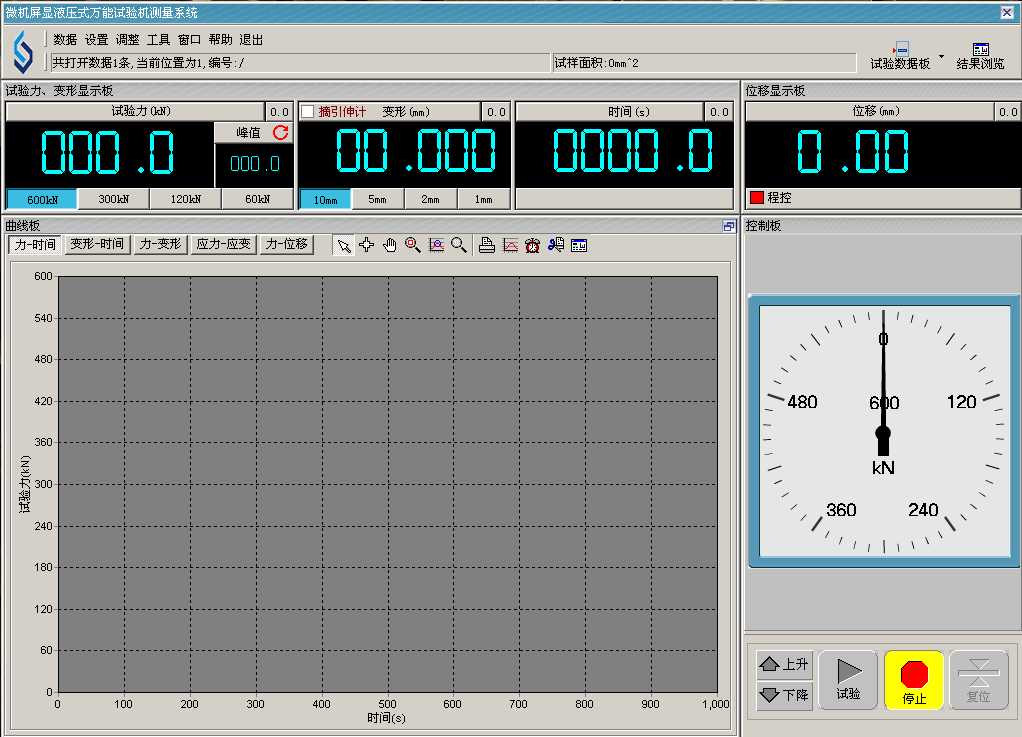Select the 300kN force range
Screen dimensions: 1022x737
tap(114, 199)
